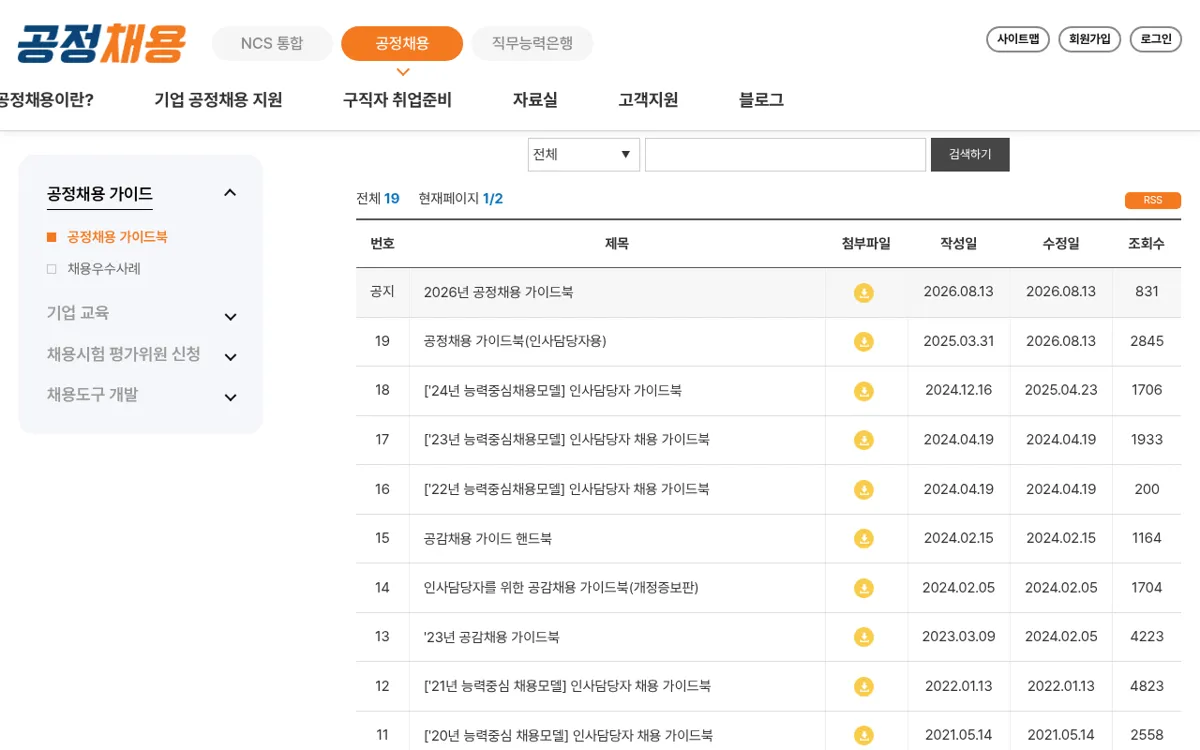Click the search keyword input field

tap(786, 155)
